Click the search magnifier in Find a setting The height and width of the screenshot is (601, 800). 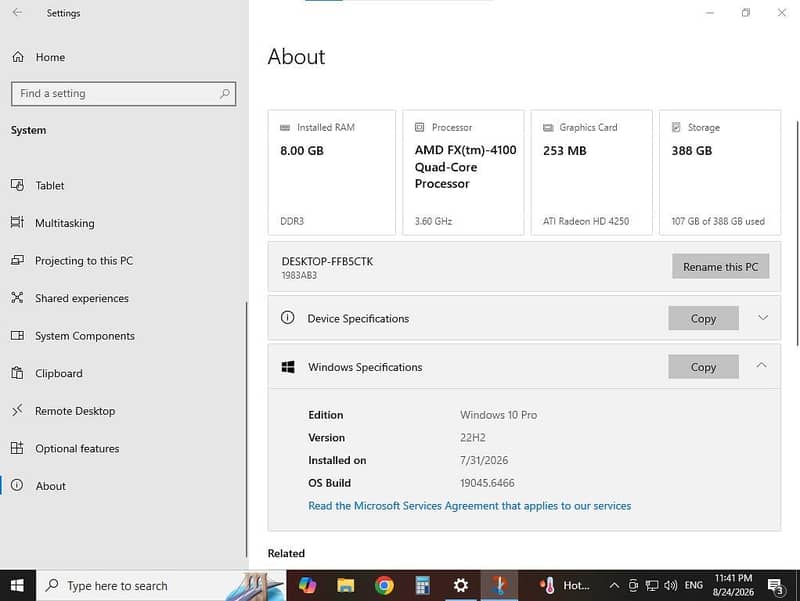click(224, 93)
